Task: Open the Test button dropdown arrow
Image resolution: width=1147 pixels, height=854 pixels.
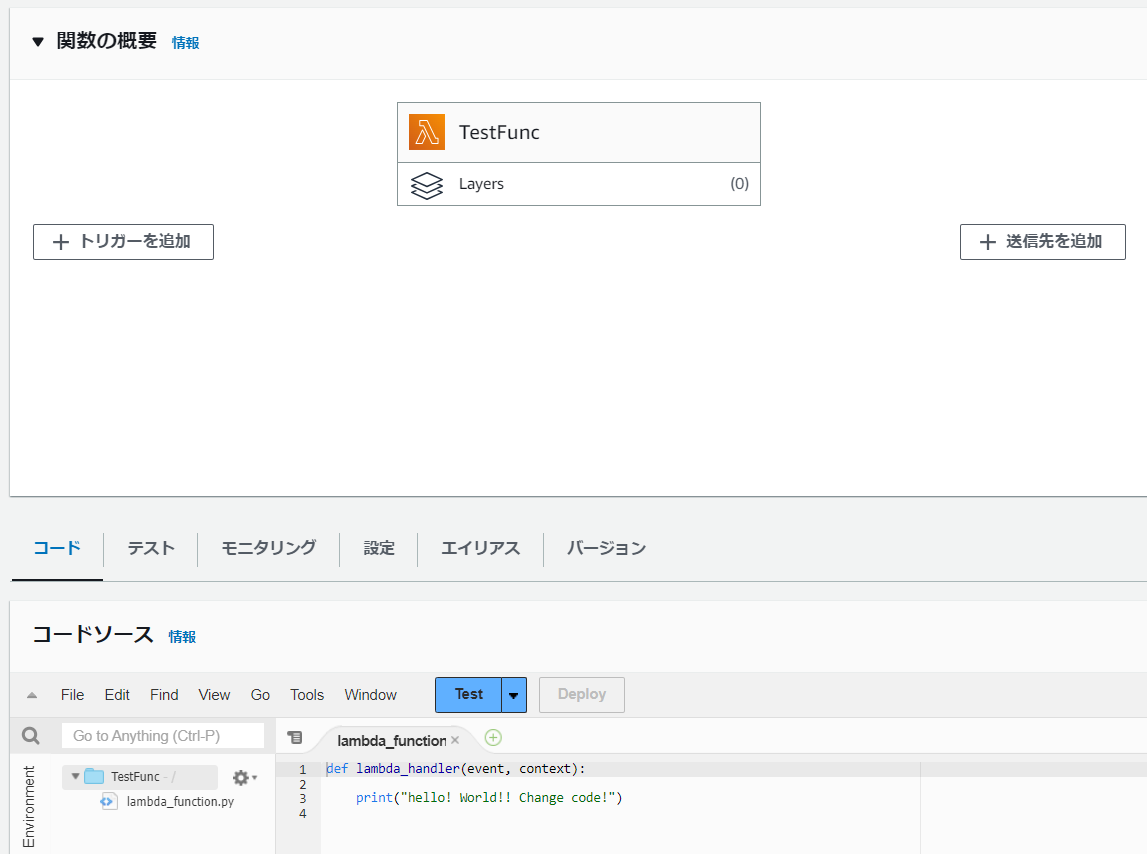Action: tap(513, 694)
